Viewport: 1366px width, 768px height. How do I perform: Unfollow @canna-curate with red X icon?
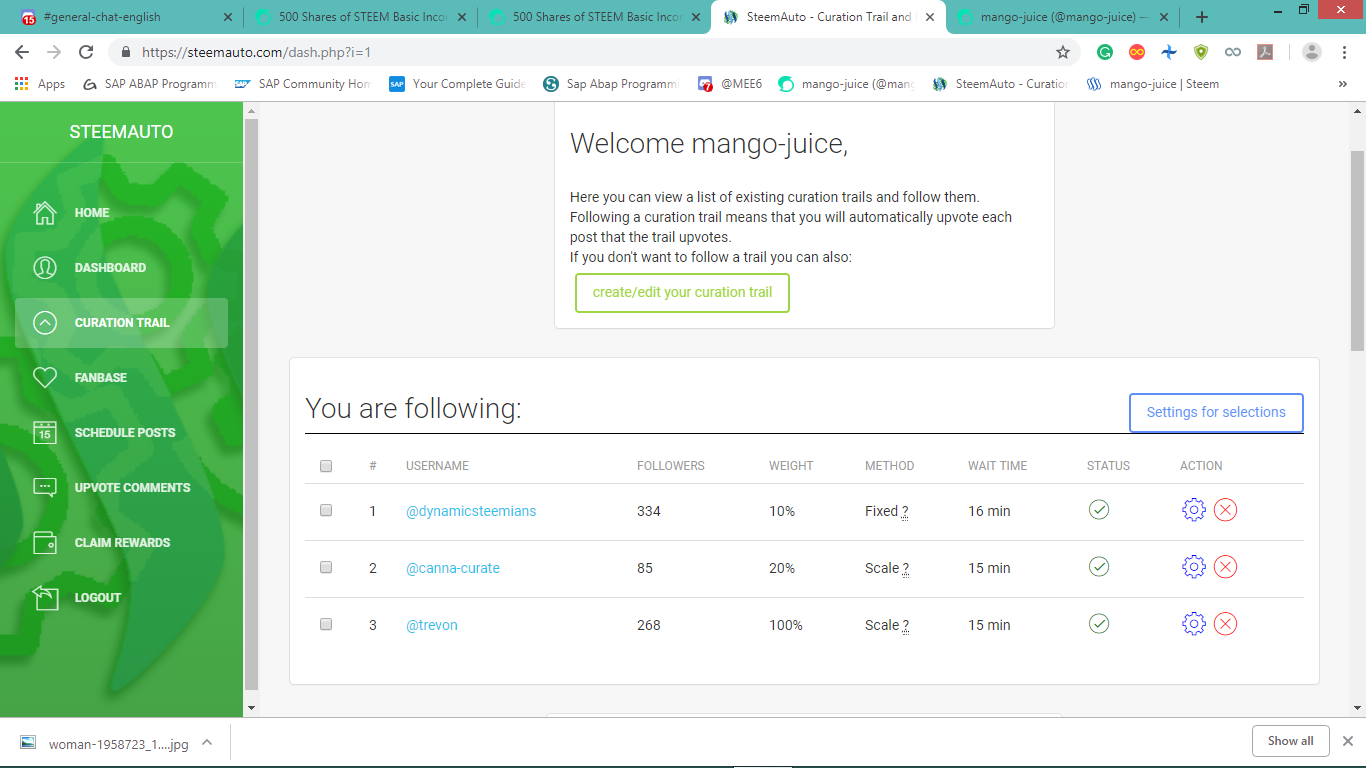[1225, 567]
